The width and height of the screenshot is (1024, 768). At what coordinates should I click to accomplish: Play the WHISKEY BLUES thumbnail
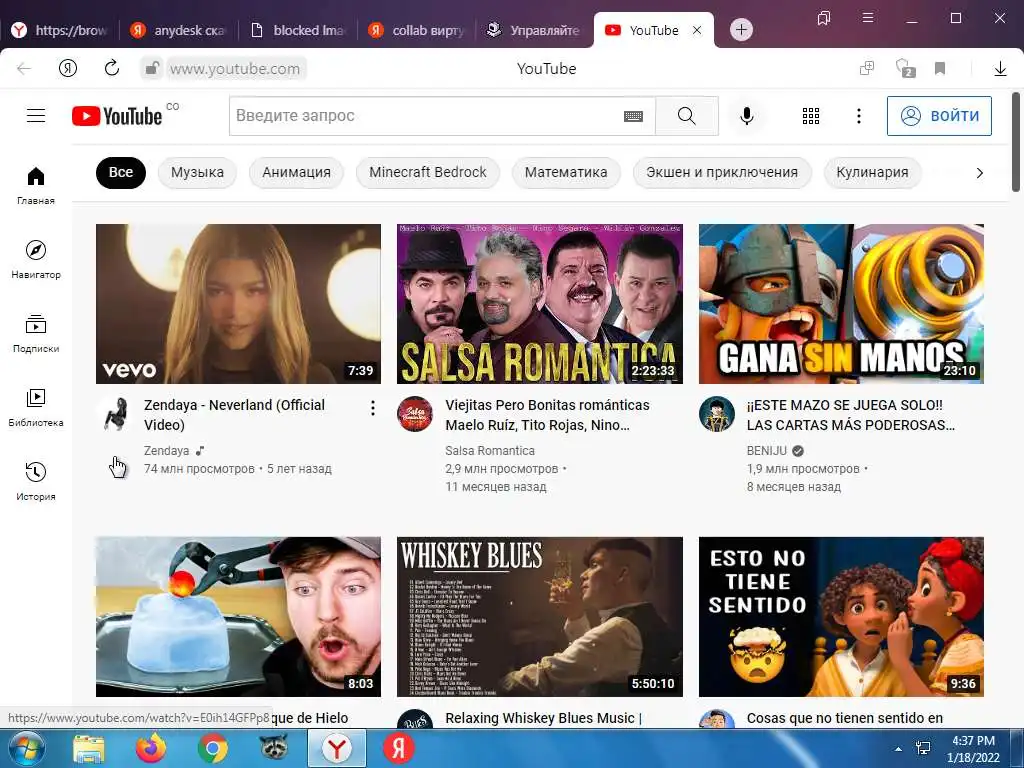(x=539, y=616)
